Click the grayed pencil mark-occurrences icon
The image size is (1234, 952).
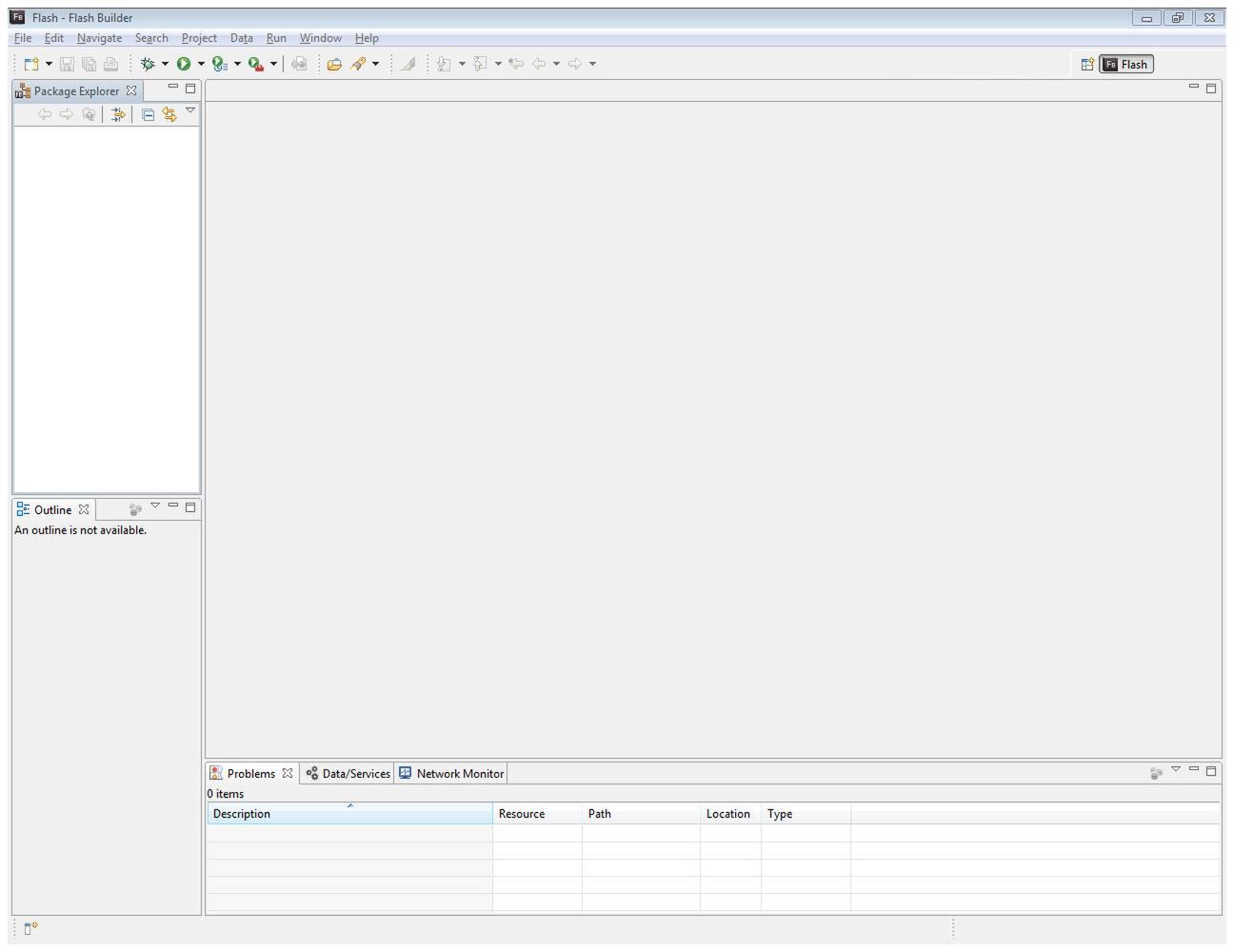(x=408, y=64)
